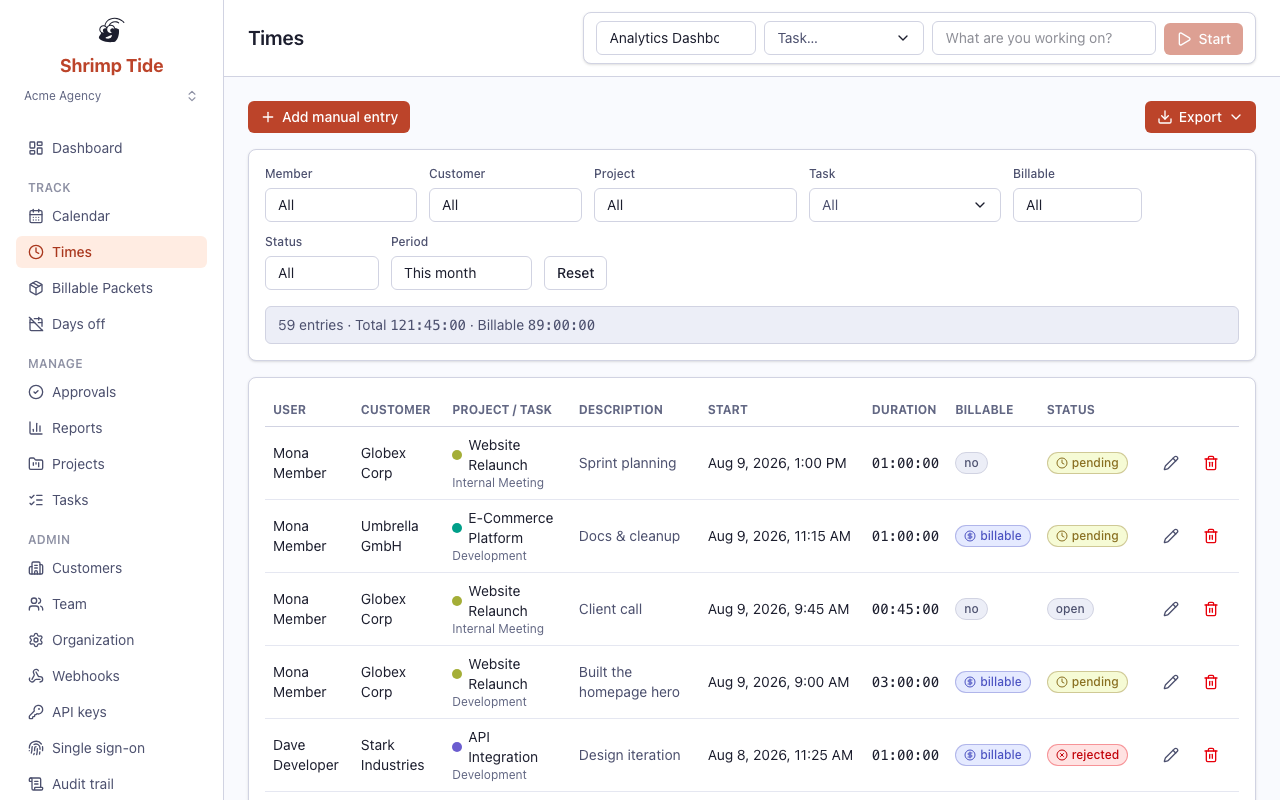
Task: Edit the Client call entry
Action: click(x=1171, y=609)
